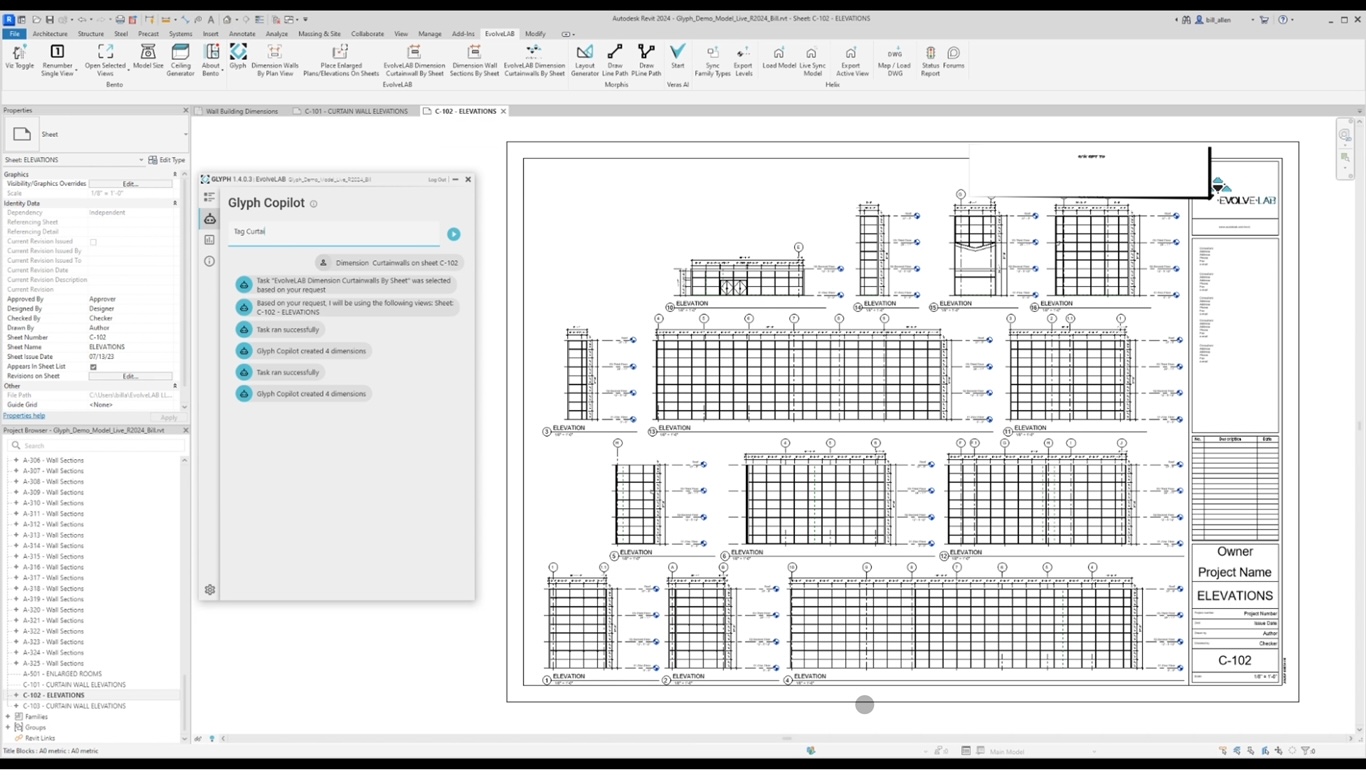This screenshot has height=776, width=1366.
Task: Collapse the Other properties section
Action: coord(175,386)
